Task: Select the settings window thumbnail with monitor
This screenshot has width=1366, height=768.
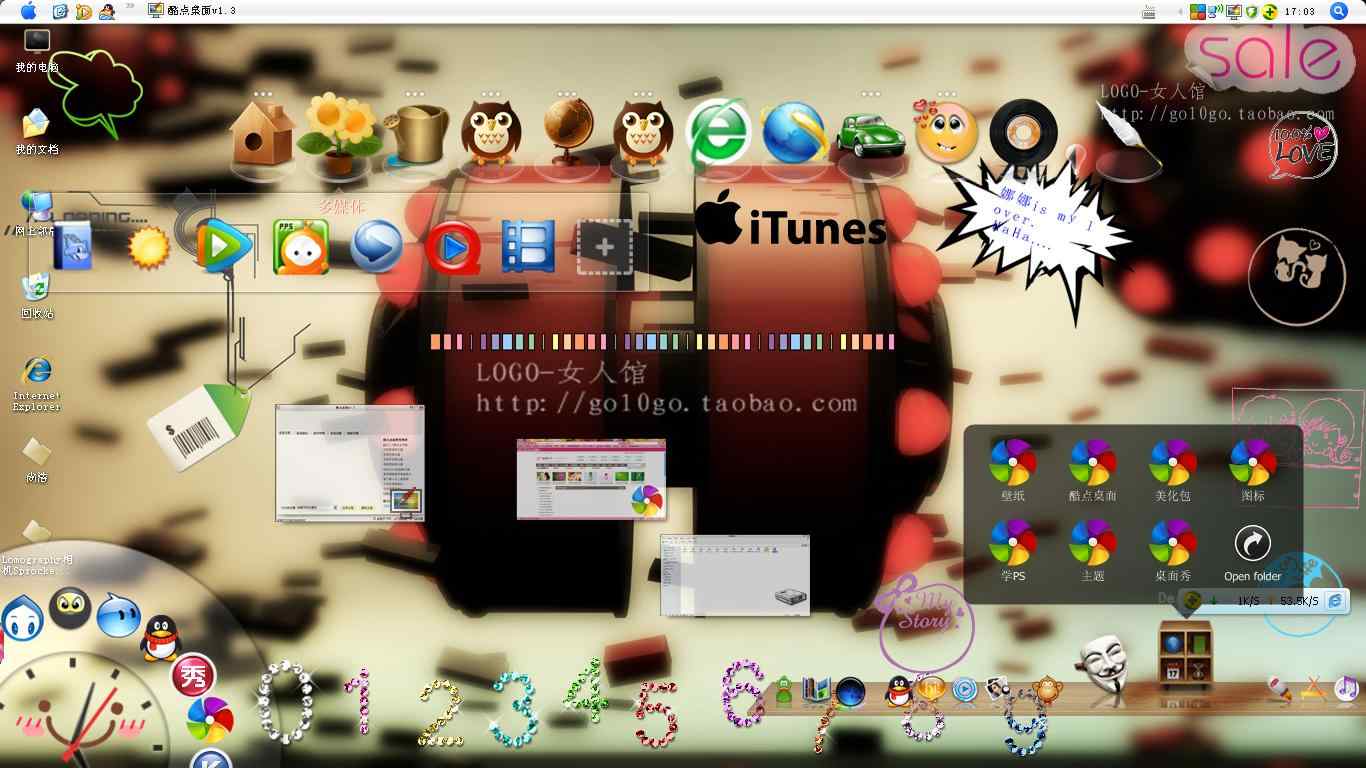Action: pos(350,463)
